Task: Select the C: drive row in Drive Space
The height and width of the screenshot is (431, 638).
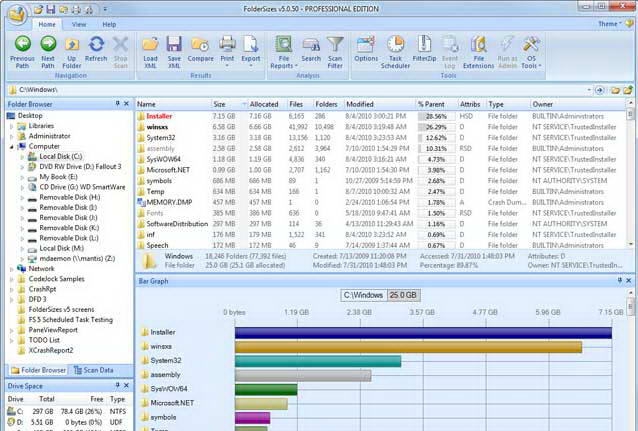Action: click(67, 411)
